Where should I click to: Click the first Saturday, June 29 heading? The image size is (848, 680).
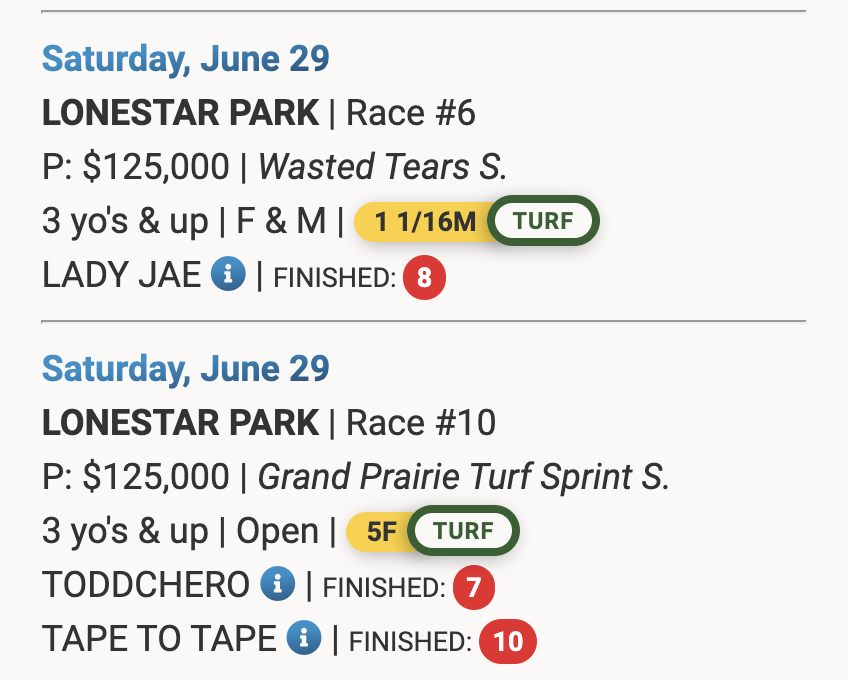[185, 59]
